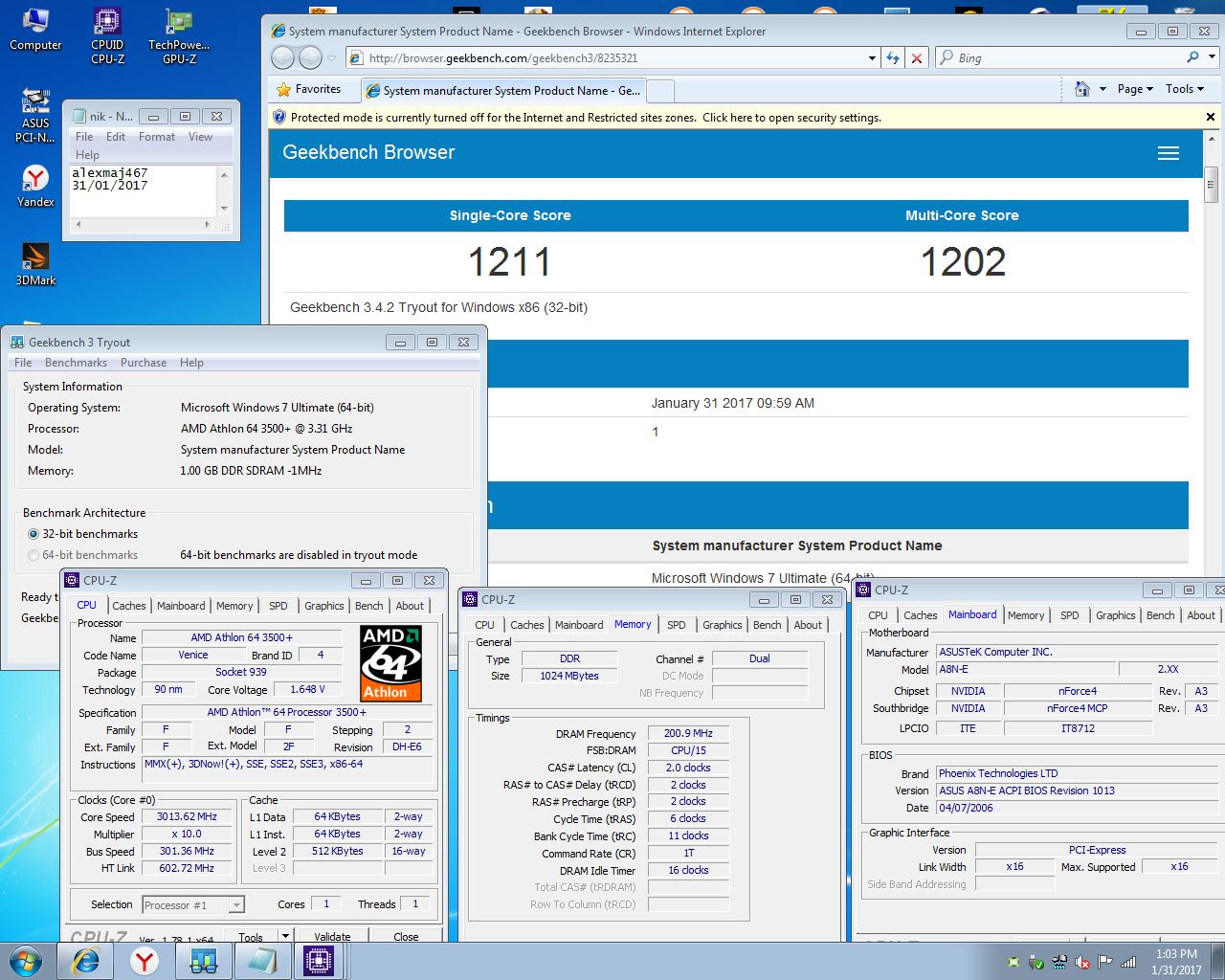This screenshot has height=980, width=1225.
Task: Open the Geekbench Benchmarks menu
Action: pos(76,363)
